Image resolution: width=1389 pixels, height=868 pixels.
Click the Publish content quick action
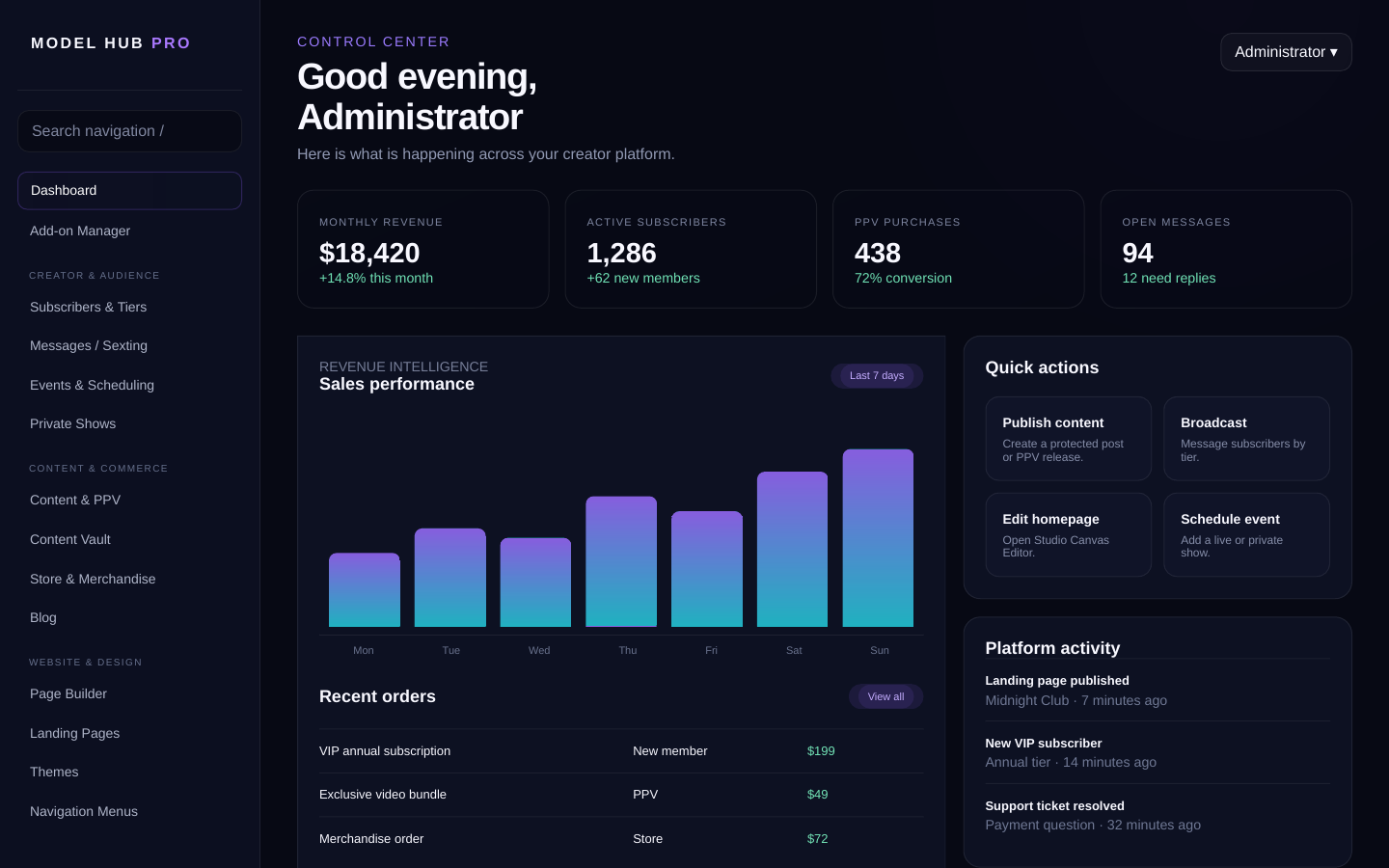pos(1069,439)
